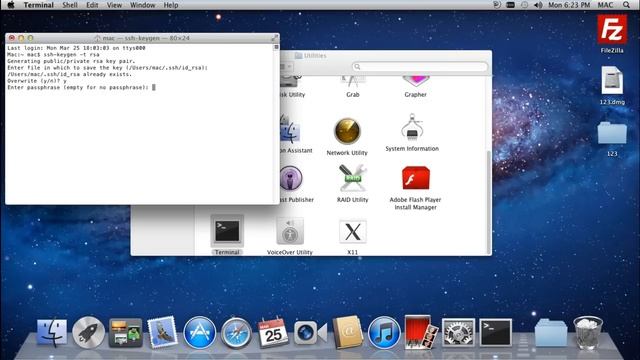Open Calendar from the Dock
The height and width of the screenshot is (360, 640).
point(273,333)
